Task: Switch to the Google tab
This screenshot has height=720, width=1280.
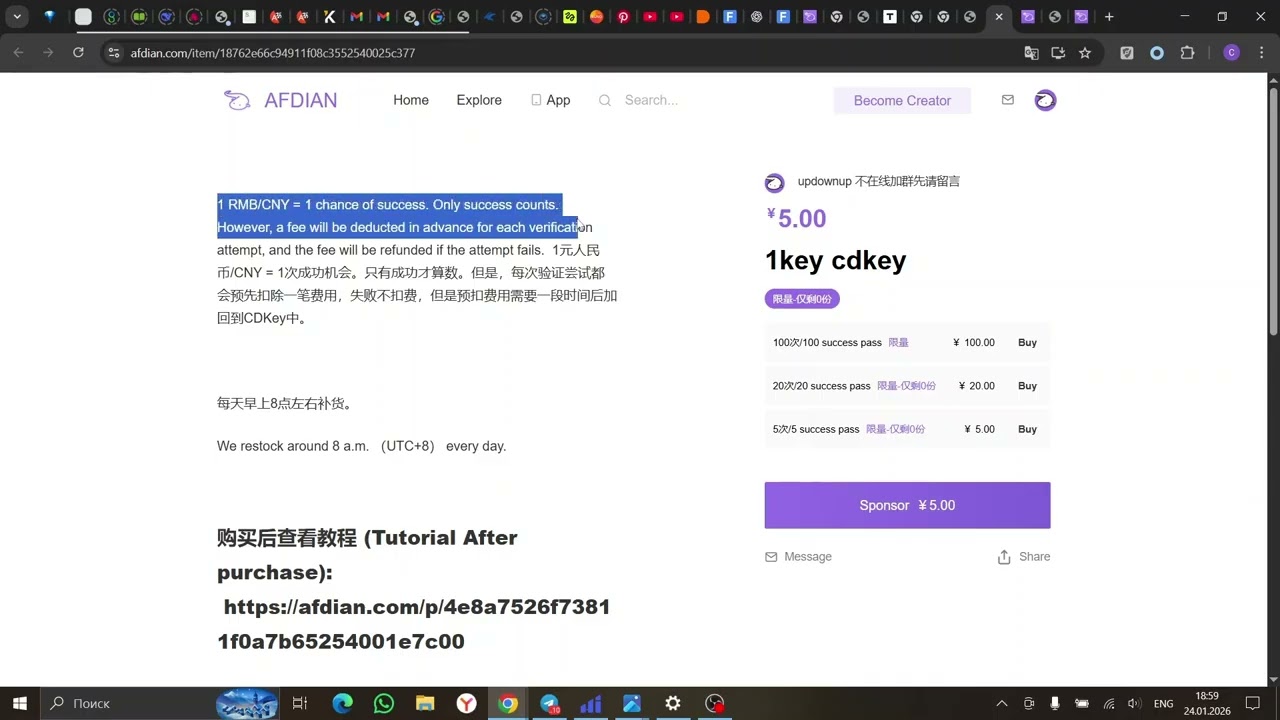Action: coord(437,17)
